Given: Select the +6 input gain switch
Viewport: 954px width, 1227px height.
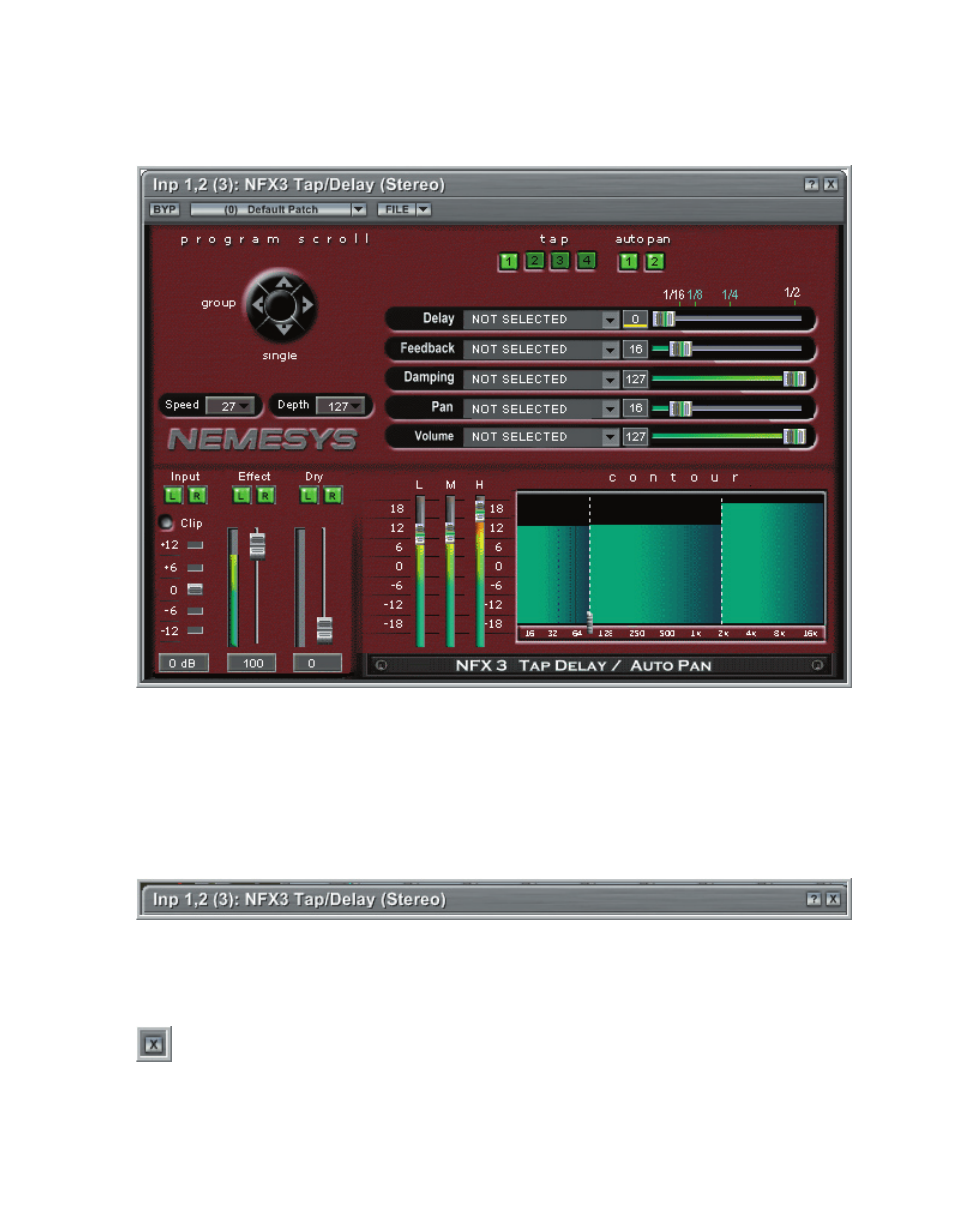Looking at the screenshot, I should (195, 567).
